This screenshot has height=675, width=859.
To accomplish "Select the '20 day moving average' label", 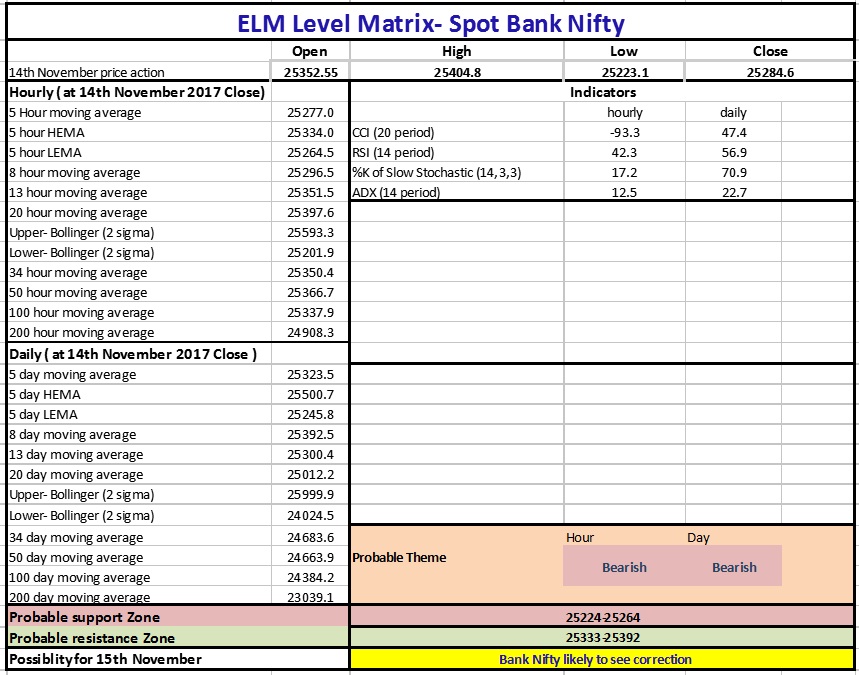I will point(76,474).
